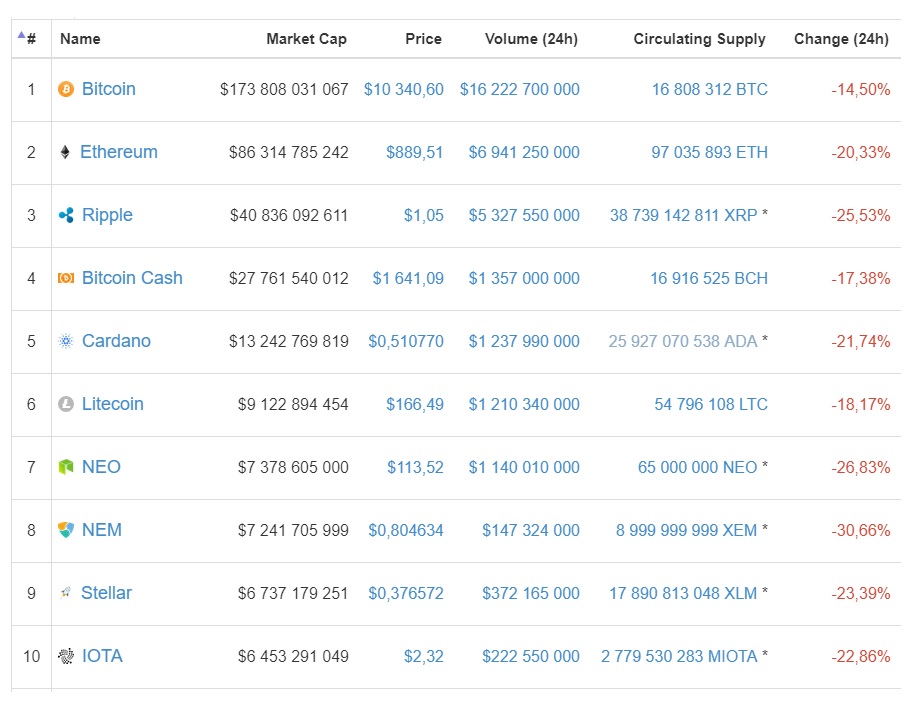Click IOTA price $2,32

tap(423, 656)
